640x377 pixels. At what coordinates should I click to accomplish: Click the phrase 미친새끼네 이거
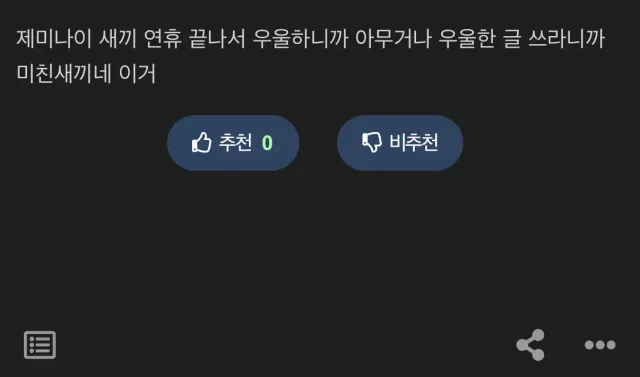(x=86, y=73)
